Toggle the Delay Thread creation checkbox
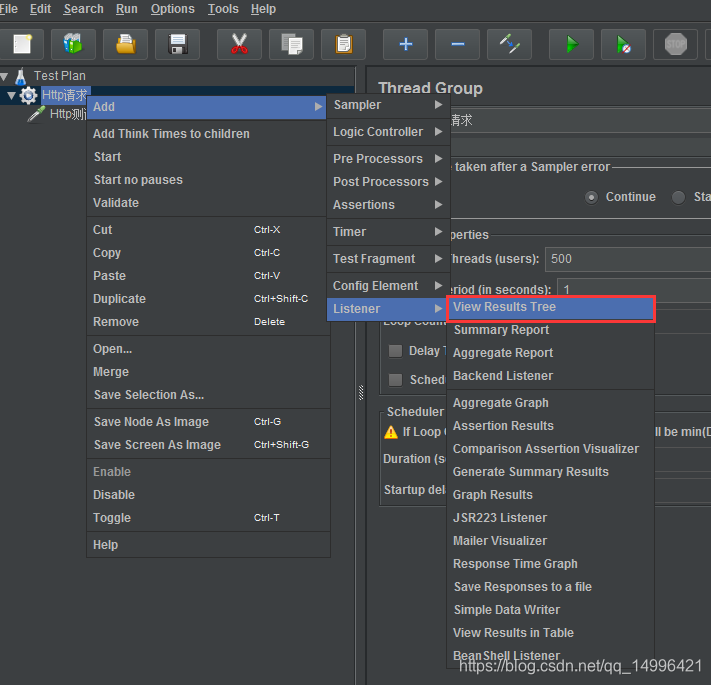Screen dimensions: 711x685 pyautogui.click(x=395, y=351)
